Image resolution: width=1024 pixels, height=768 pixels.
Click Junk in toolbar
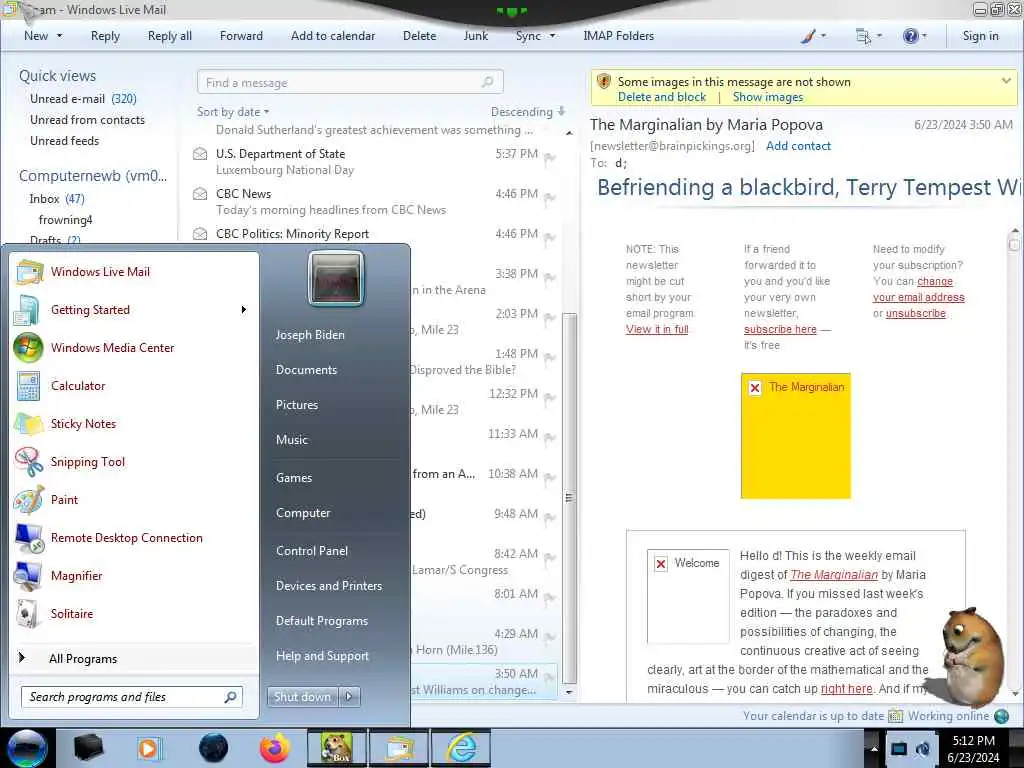475,36
